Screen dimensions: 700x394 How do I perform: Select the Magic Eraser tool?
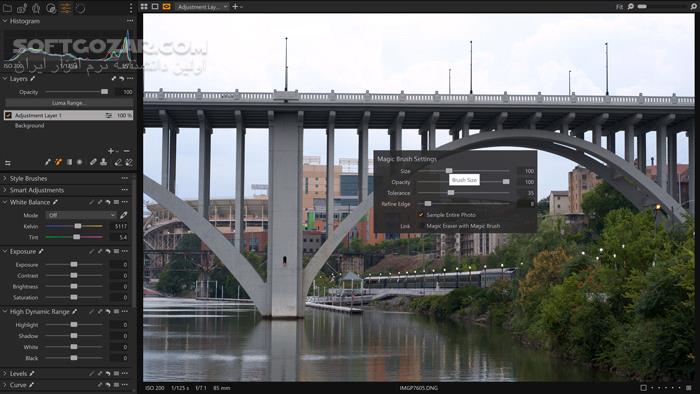129,162
